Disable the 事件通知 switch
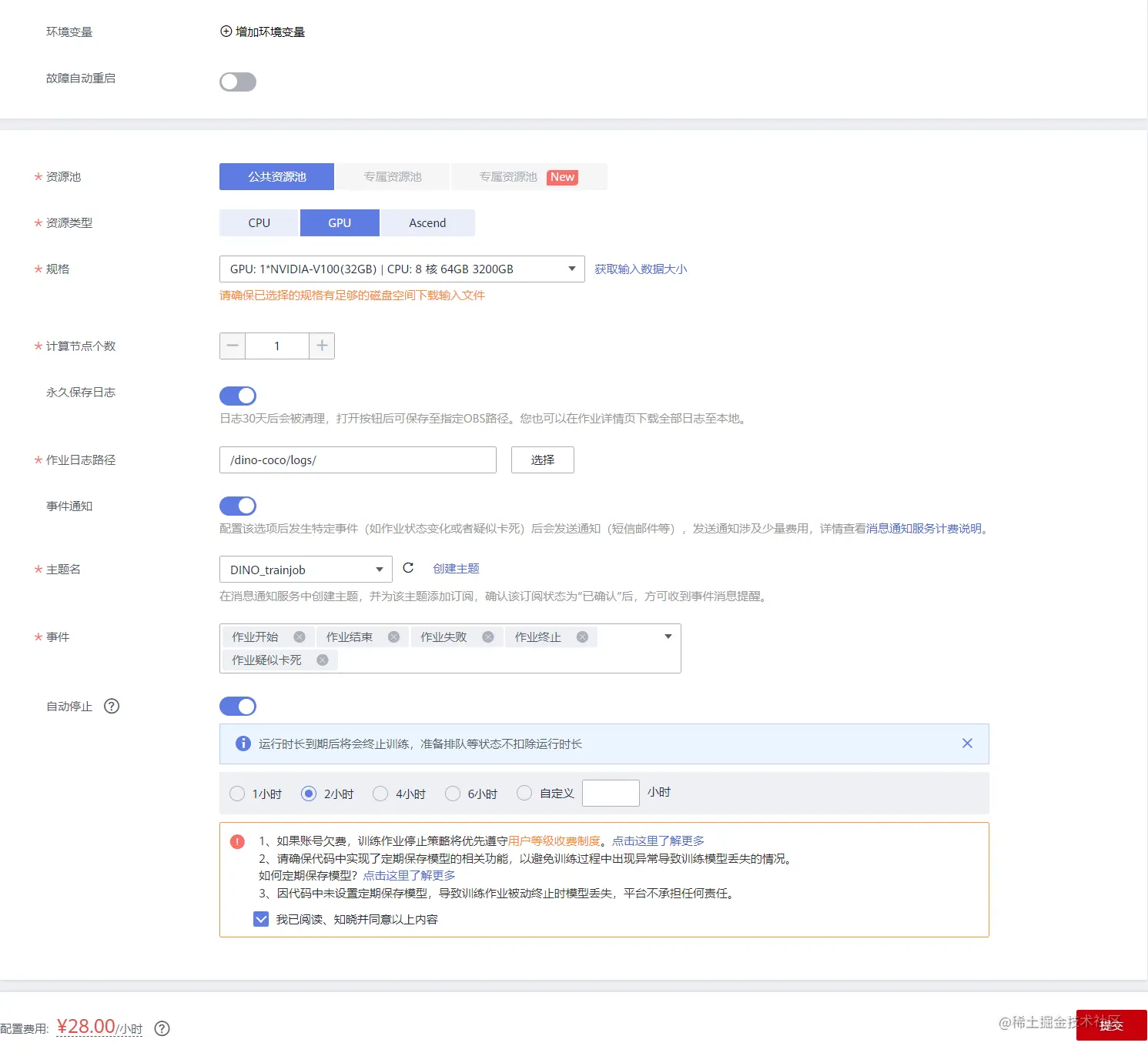The image size is (1148, 1056). tap(238, 506)
